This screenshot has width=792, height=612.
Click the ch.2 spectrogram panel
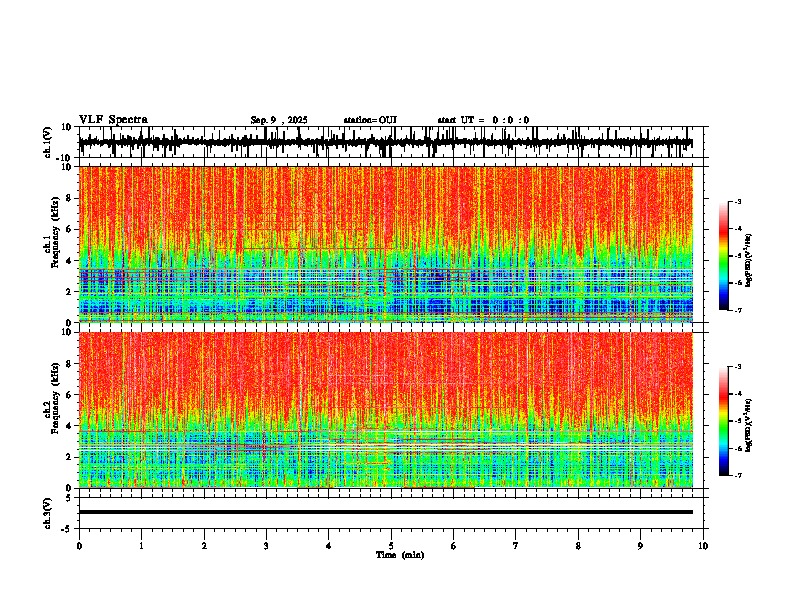click(x=386, y=410)
